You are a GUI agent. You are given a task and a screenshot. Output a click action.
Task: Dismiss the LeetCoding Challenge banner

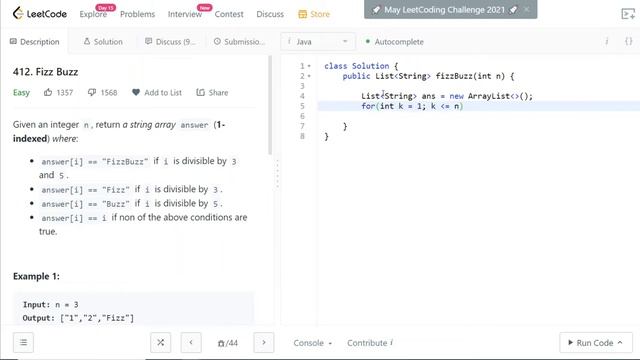click(x=527, y=9)
